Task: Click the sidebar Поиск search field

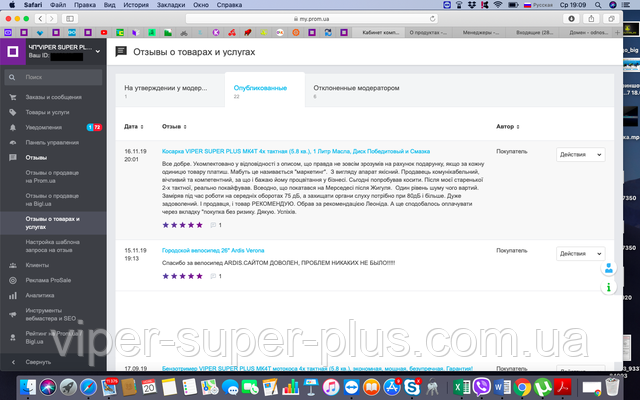Action: point(53,77)
